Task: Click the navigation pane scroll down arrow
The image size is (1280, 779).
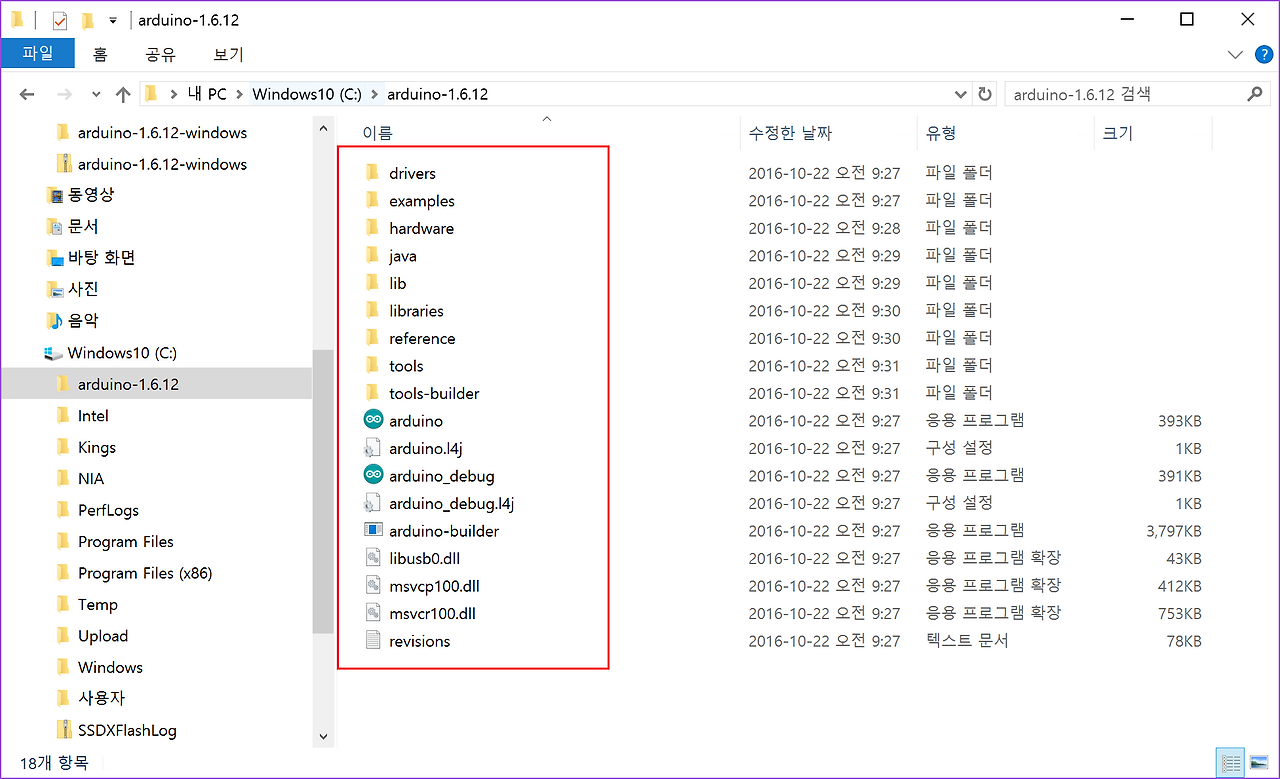Action: pos(322,737)
